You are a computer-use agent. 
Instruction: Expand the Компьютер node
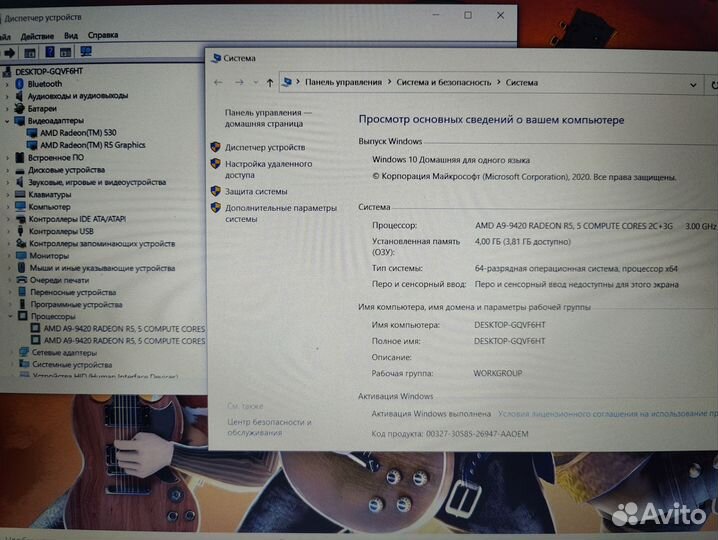click(x=8, y=207)
